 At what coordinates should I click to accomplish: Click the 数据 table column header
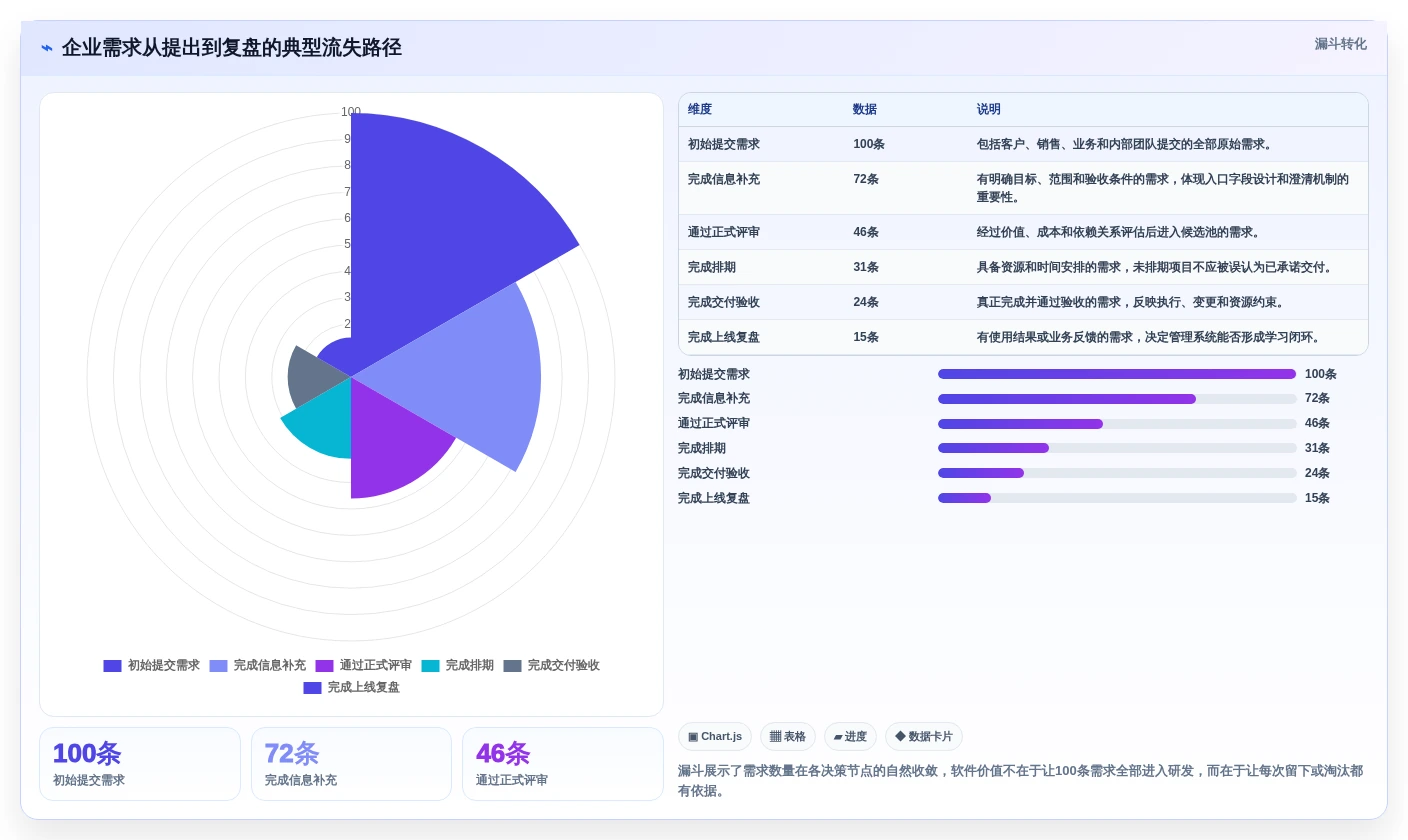pos(865,110)
